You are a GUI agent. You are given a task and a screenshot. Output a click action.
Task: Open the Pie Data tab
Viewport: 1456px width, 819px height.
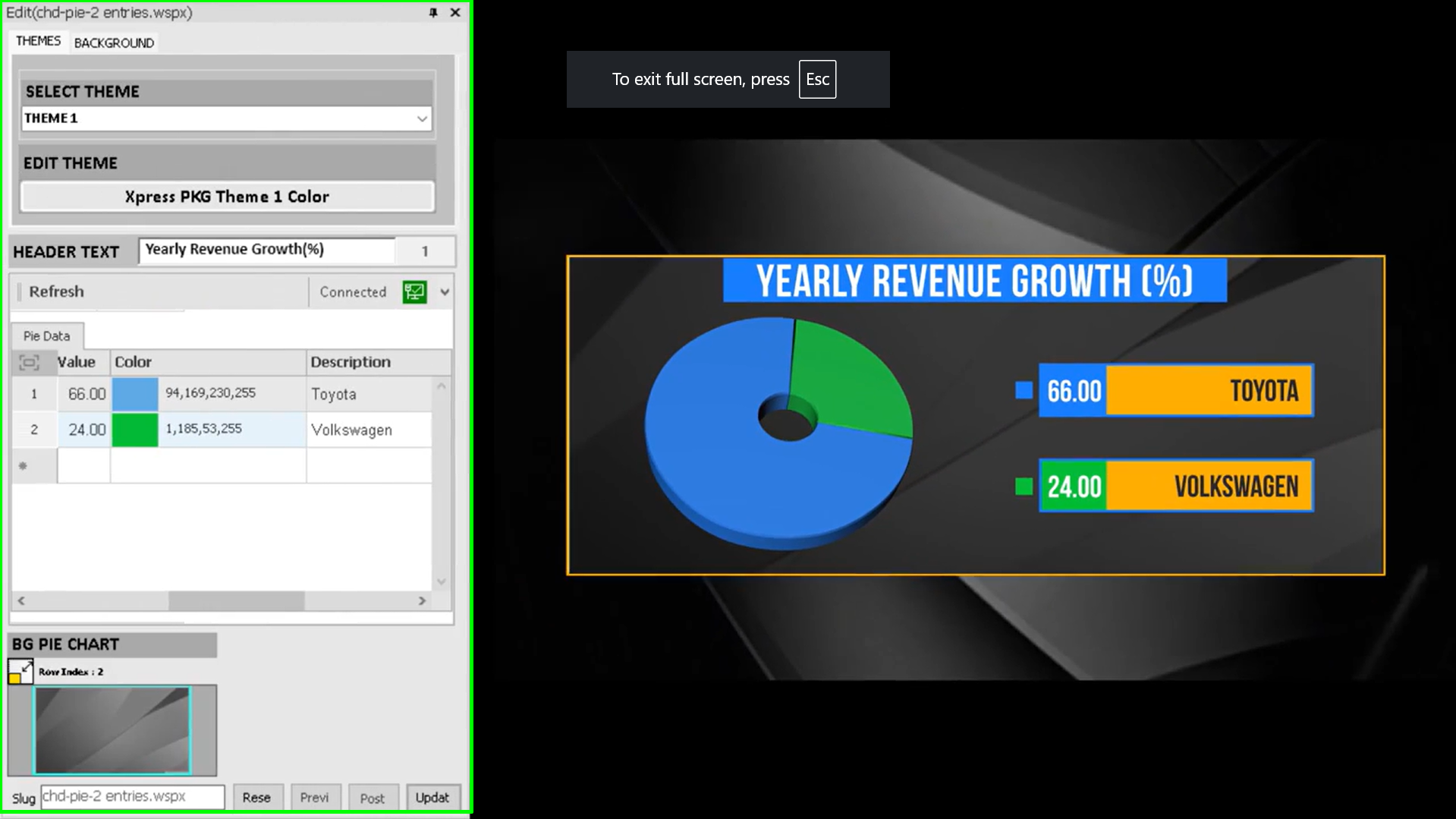coord(46,335)
